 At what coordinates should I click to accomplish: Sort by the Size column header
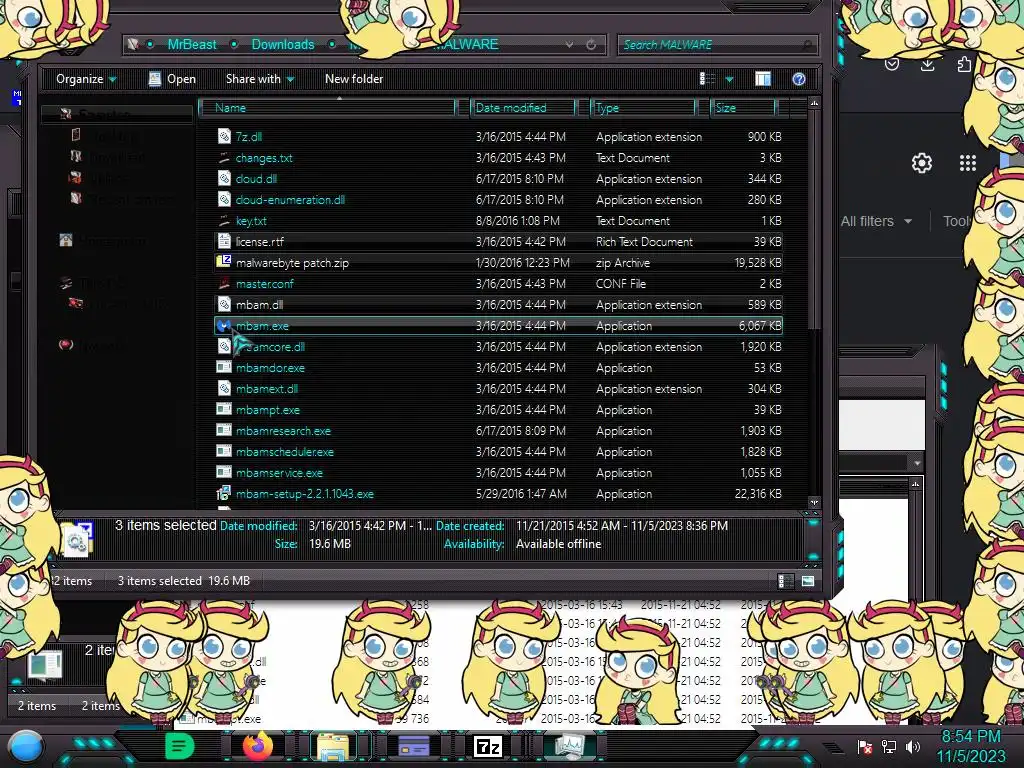coord(744,108)
